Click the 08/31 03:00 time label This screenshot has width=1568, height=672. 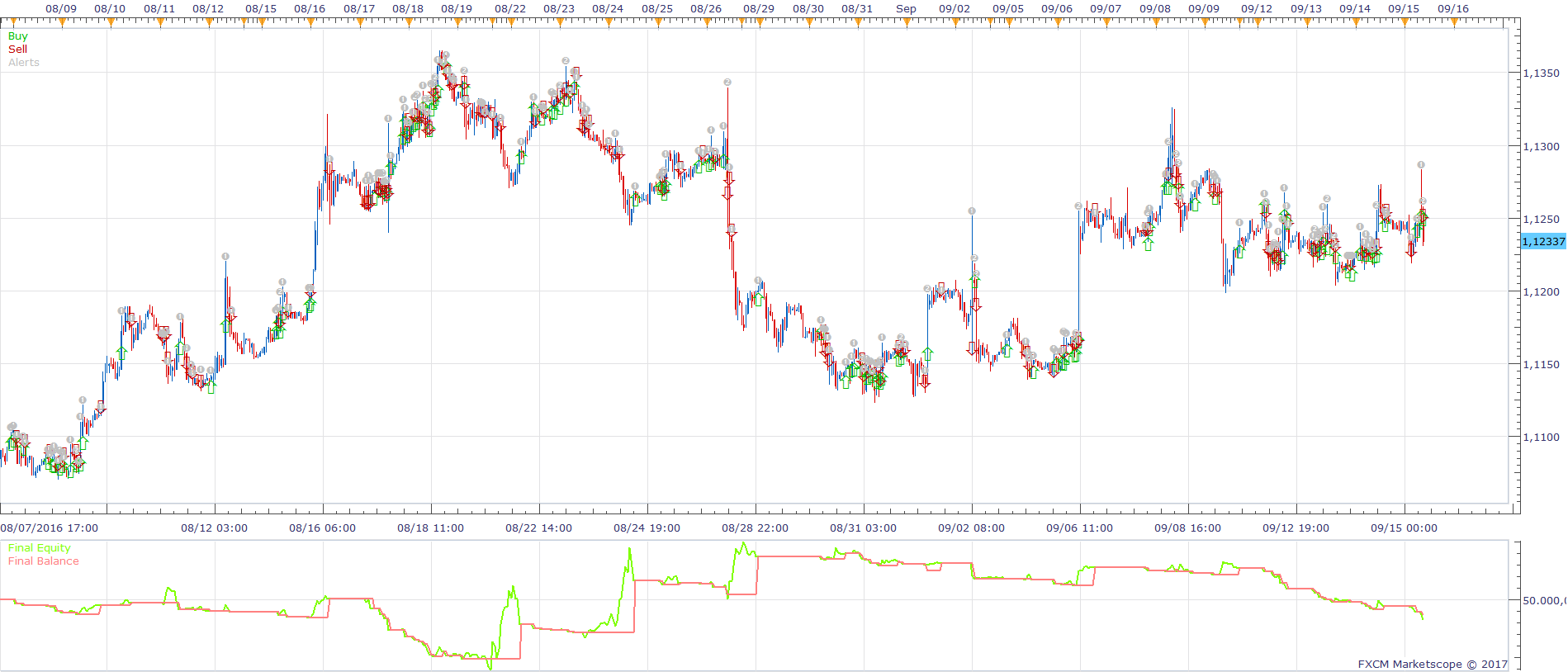[863, 528]
